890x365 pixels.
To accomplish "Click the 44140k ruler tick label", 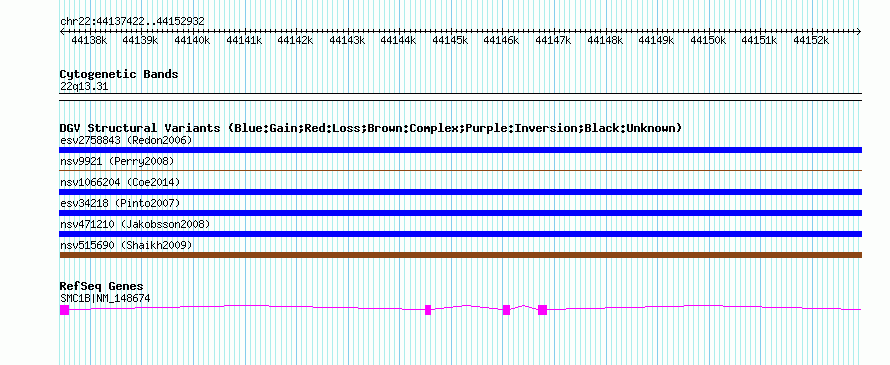I will (x=192, y=40).
